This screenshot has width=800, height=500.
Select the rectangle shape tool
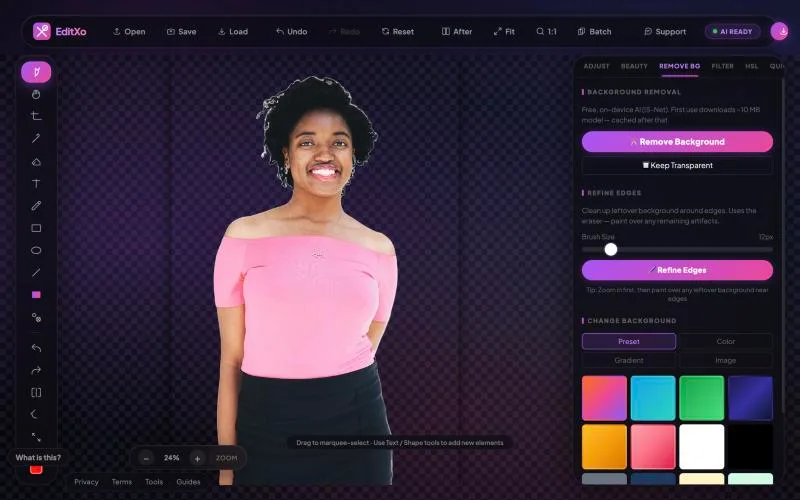click(x=36, y=228)
